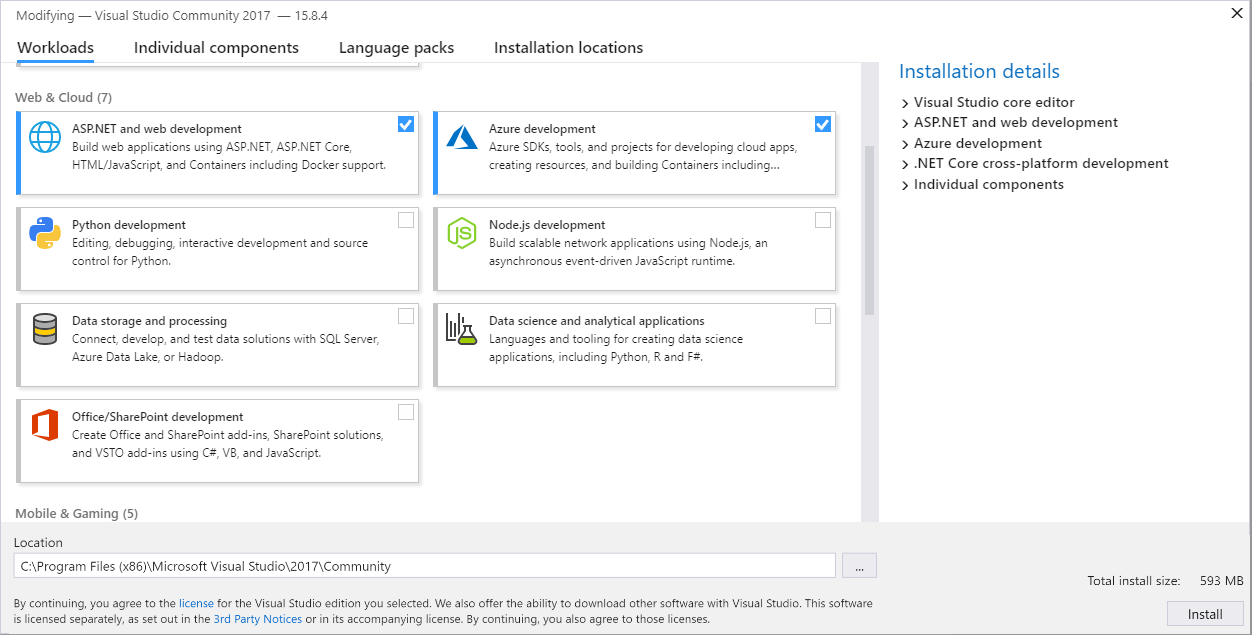This screenshot has height=635, width=1252.
Task: Click the browse ellipsis button for Location
Action: [x=859, y=566]
